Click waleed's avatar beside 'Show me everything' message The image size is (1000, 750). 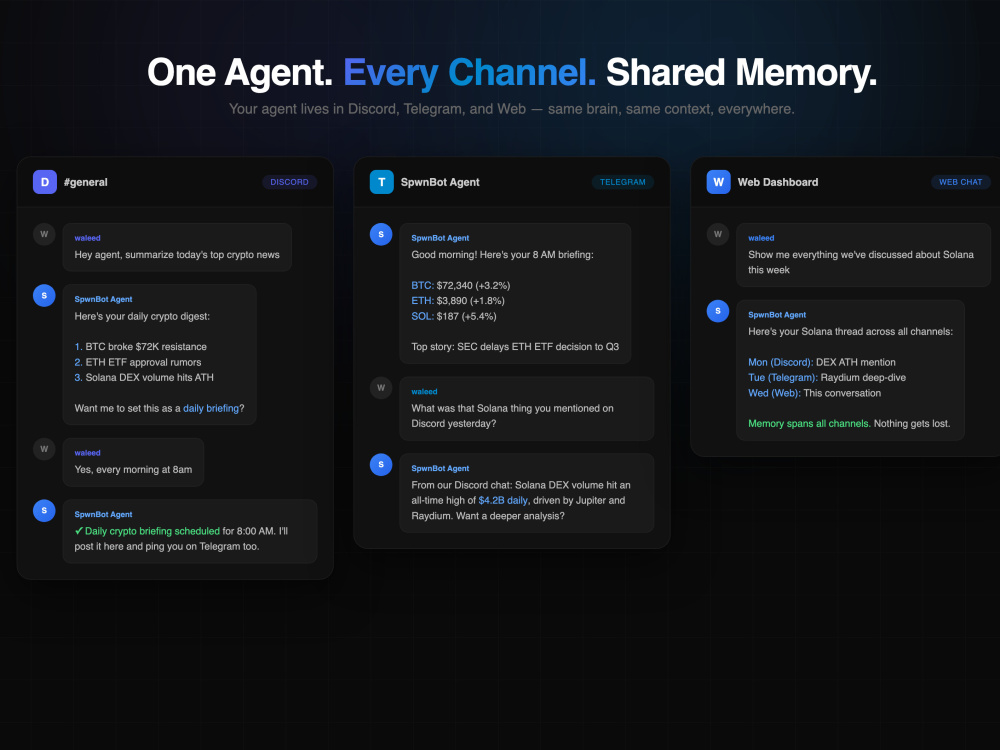717,234
